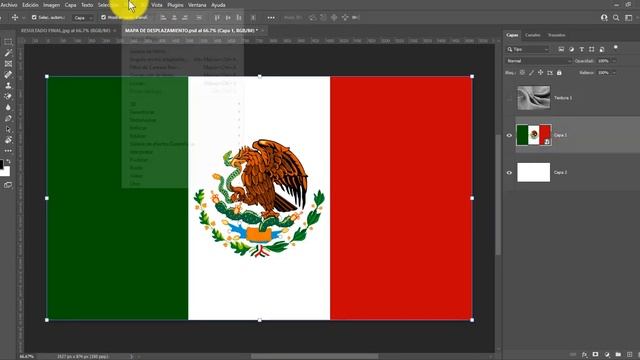
Task: Click the account profile icon
Action: 604,18
